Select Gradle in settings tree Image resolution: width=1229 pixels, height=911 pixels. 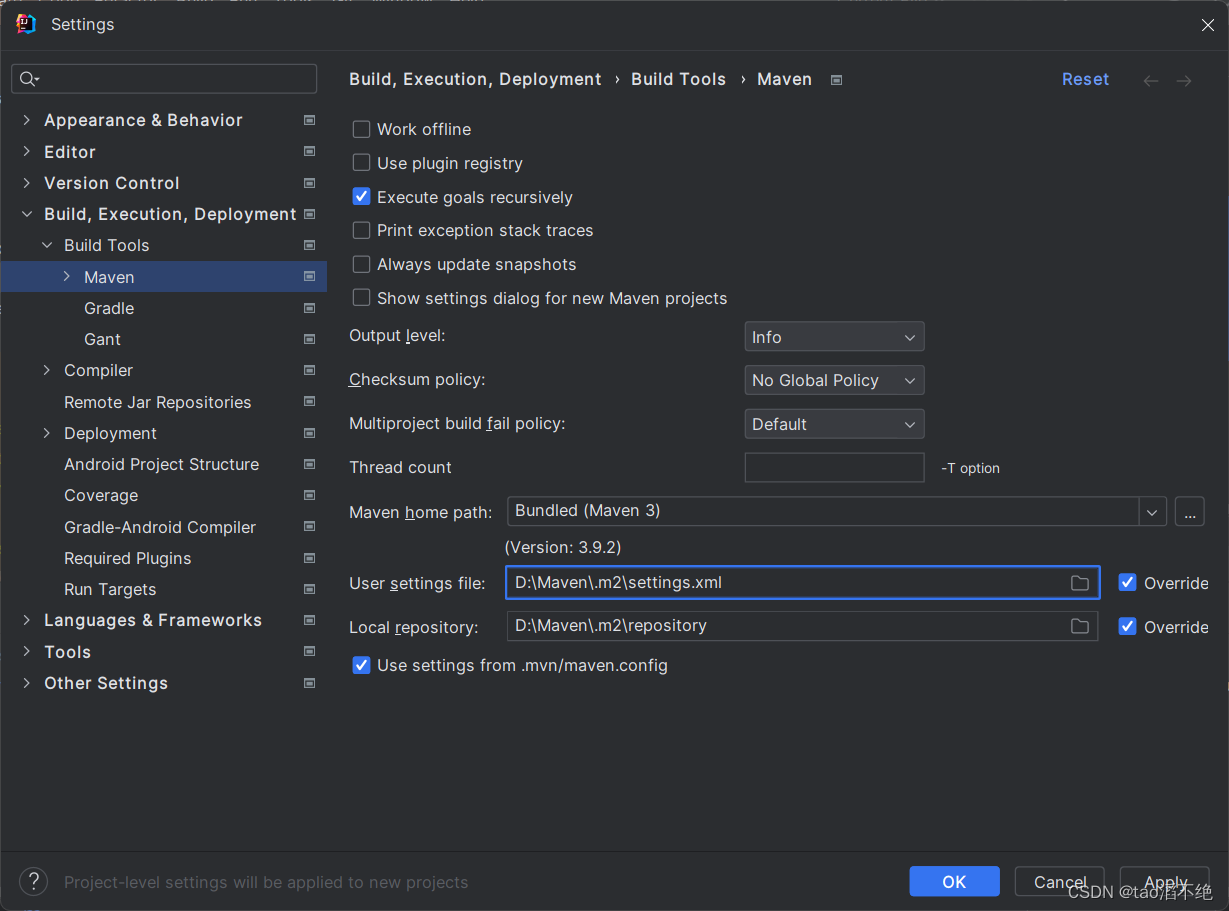tap(109, 308)
